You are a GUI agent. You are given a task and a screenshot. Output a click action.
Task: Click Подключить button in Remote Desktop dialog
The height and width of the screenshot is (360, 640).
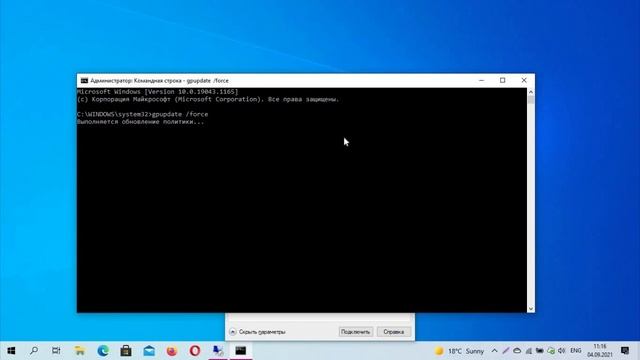coord(356,332)
